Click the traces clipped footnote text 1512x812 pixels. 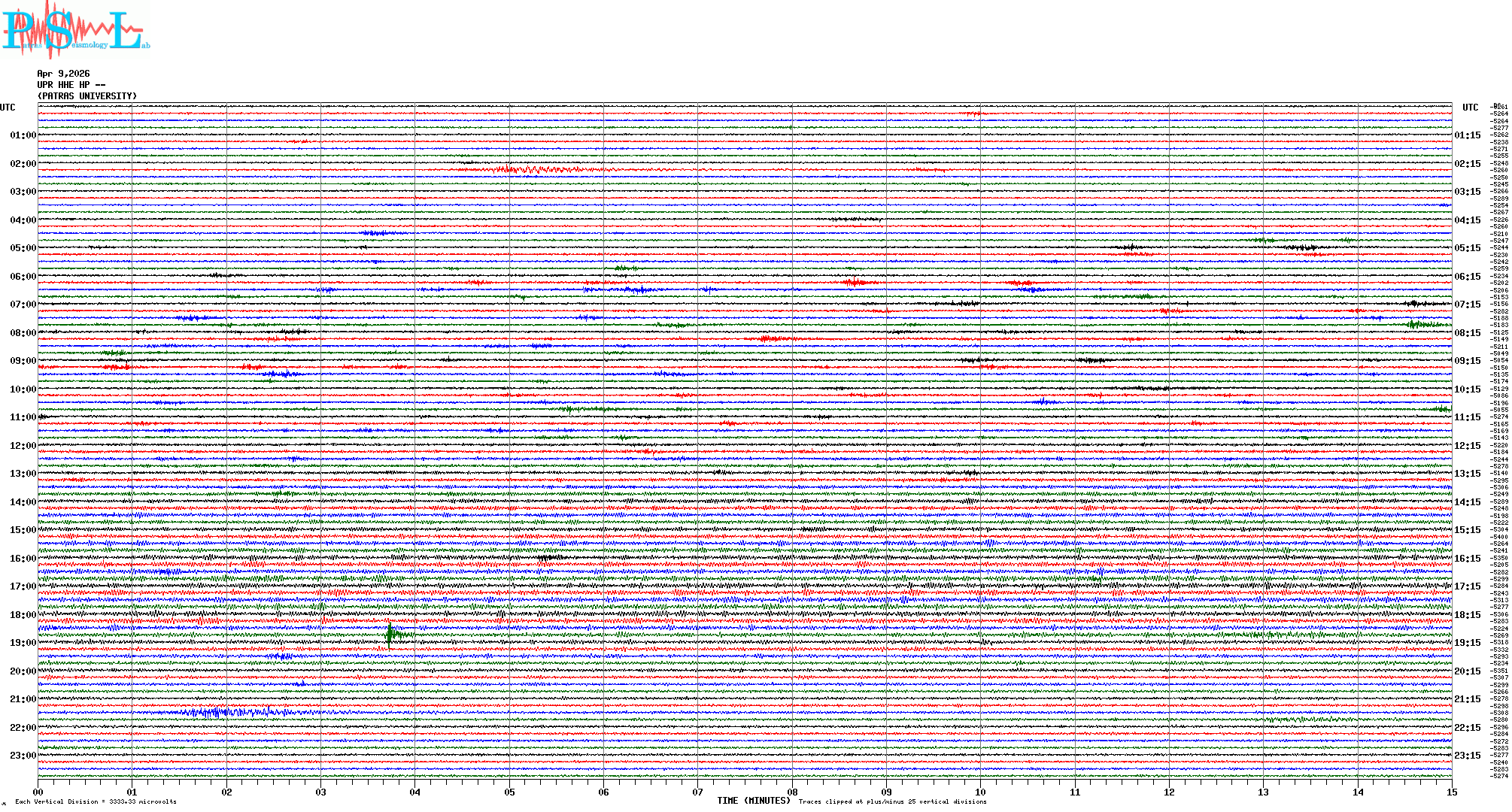pos(892,802)
